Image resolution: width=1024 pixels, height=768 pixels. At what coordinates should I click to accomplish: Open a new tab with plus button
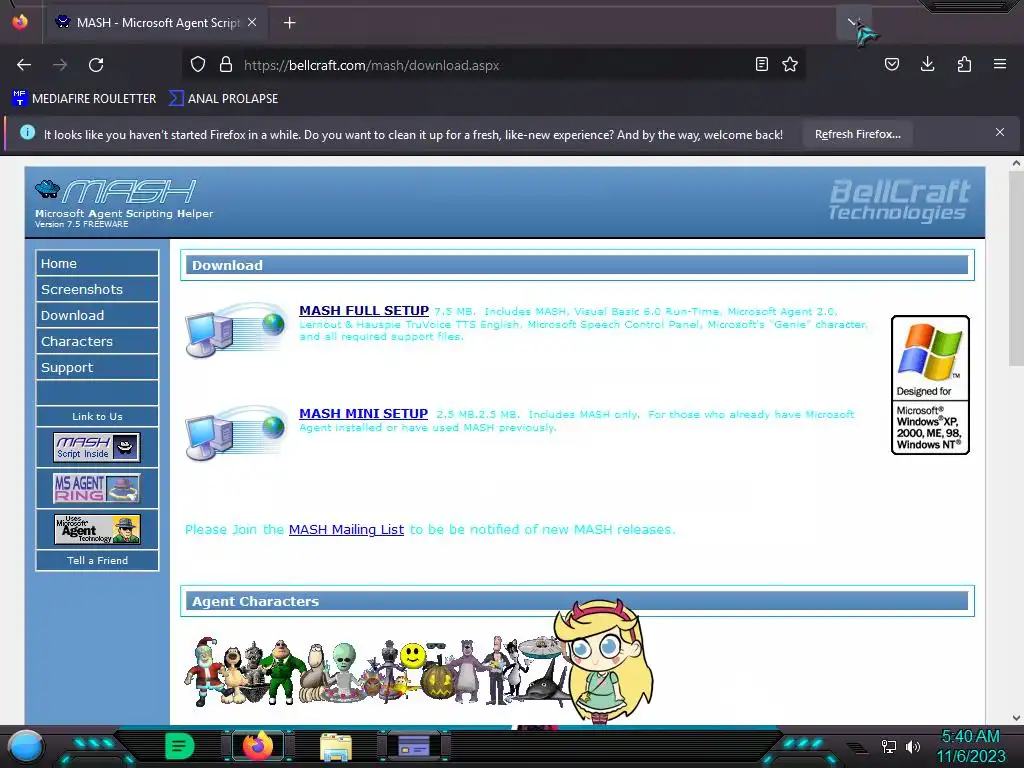tap(289, 23)
